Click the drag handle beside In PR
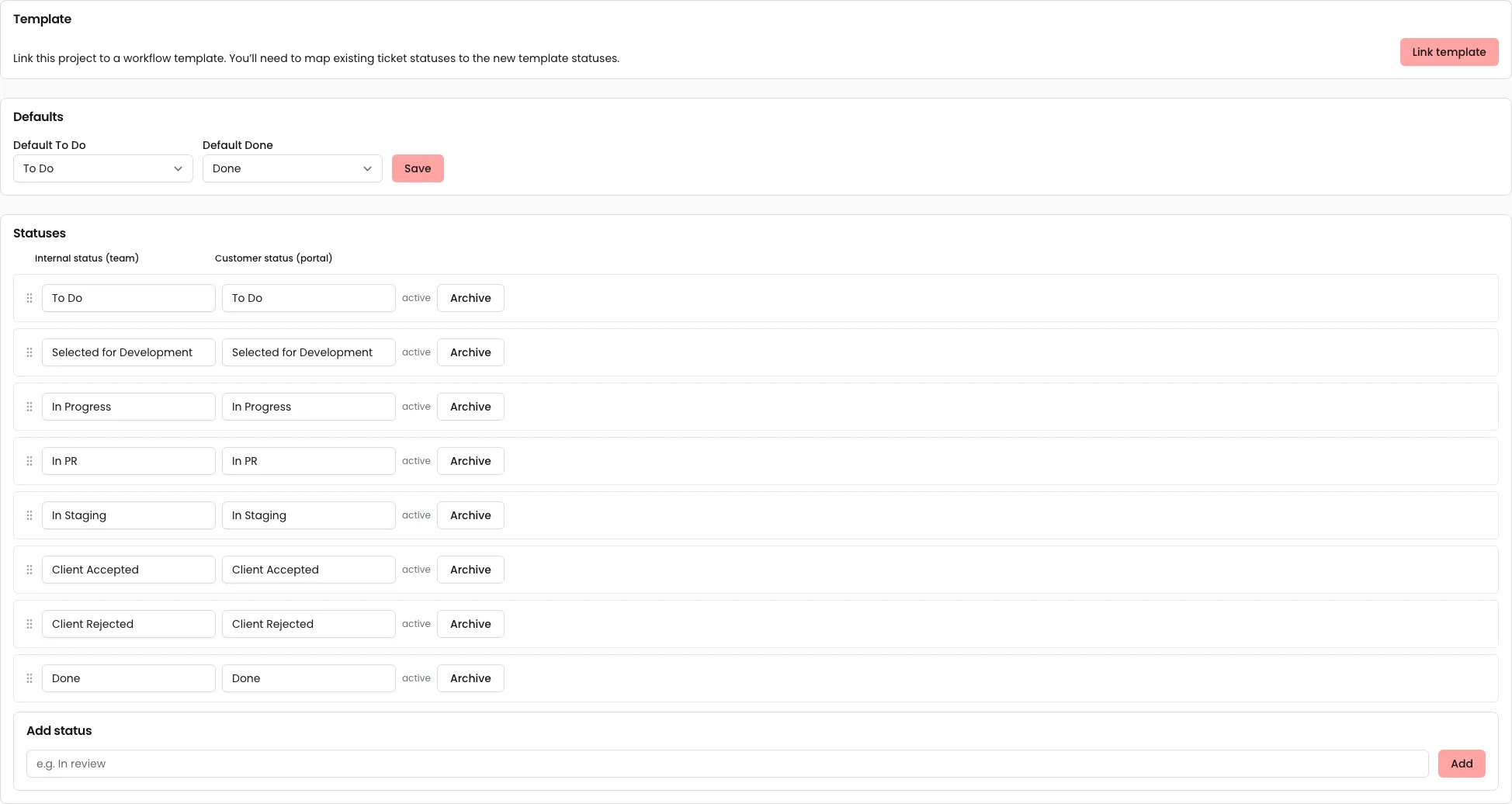1512x804 pixels. tap(29, 460)
